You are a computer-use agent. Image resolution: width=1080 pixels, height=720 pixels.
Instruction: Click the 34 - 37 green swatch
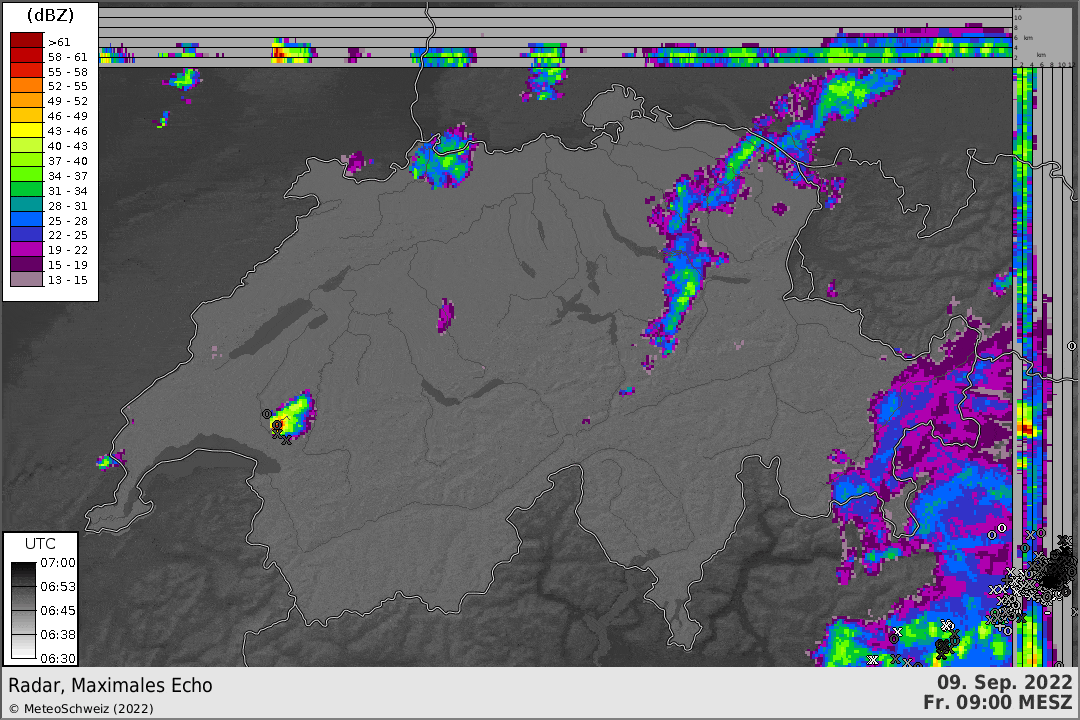tap(26, 175)
